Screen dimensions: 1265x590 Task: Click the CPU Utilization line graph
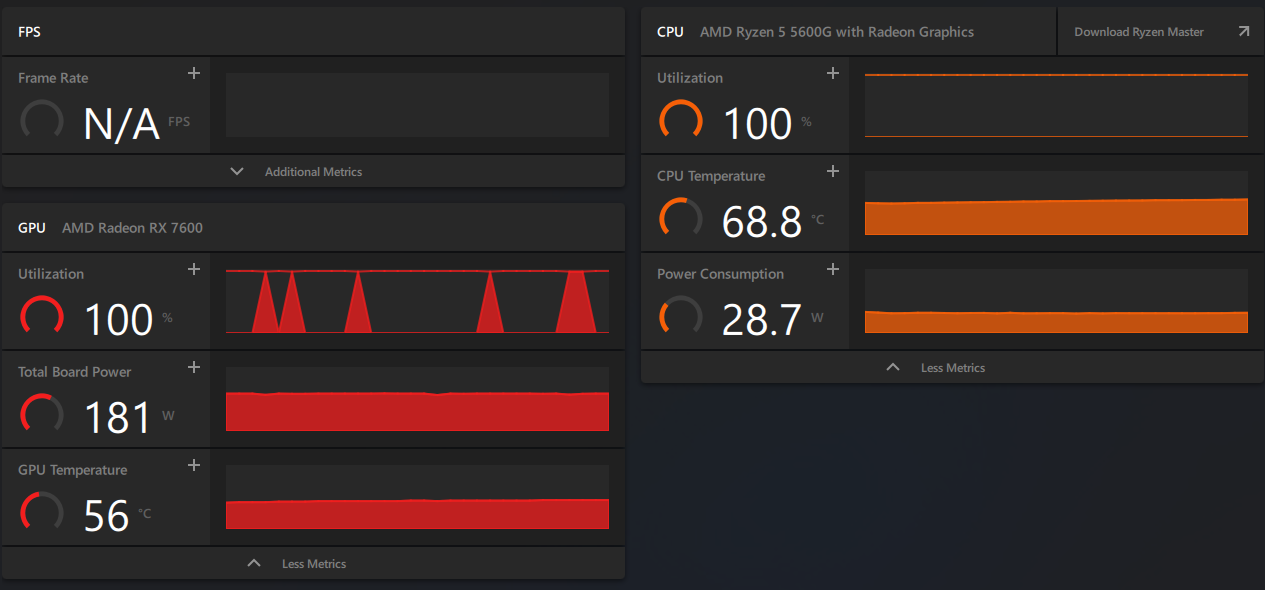point(1056,105)
